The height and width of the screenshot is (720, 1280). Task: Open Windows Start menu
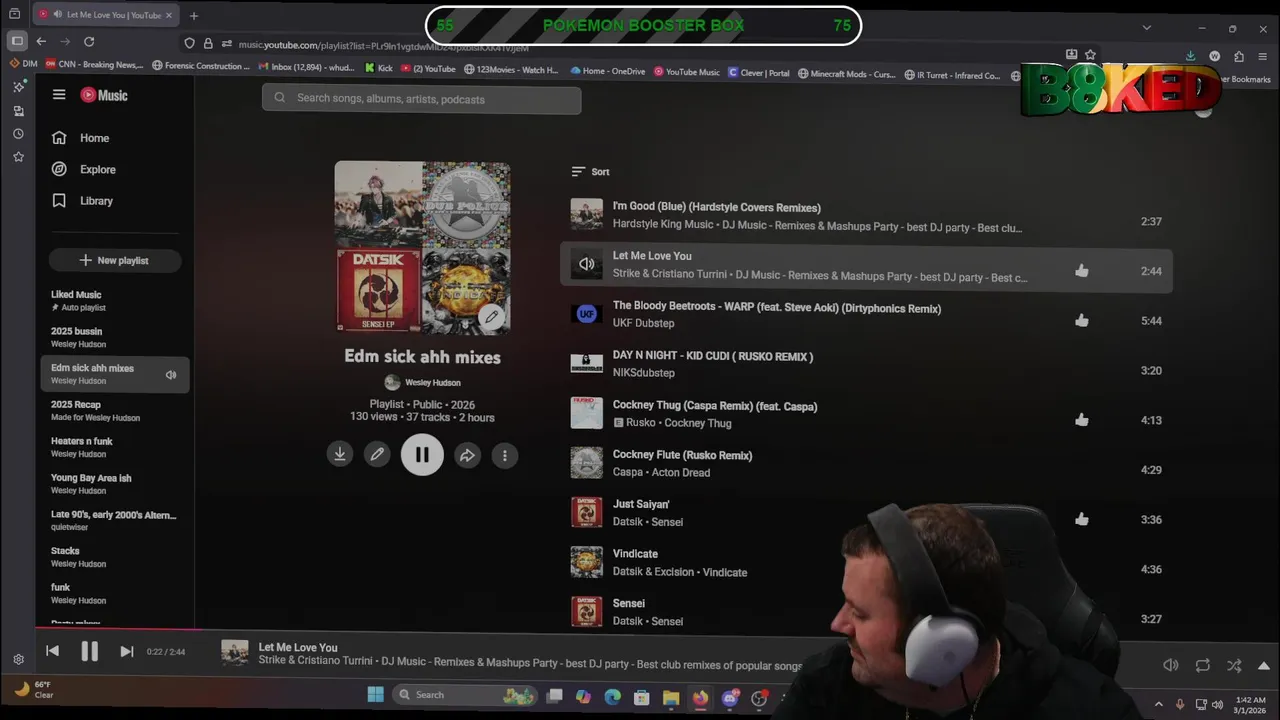[x=376, y=695]
